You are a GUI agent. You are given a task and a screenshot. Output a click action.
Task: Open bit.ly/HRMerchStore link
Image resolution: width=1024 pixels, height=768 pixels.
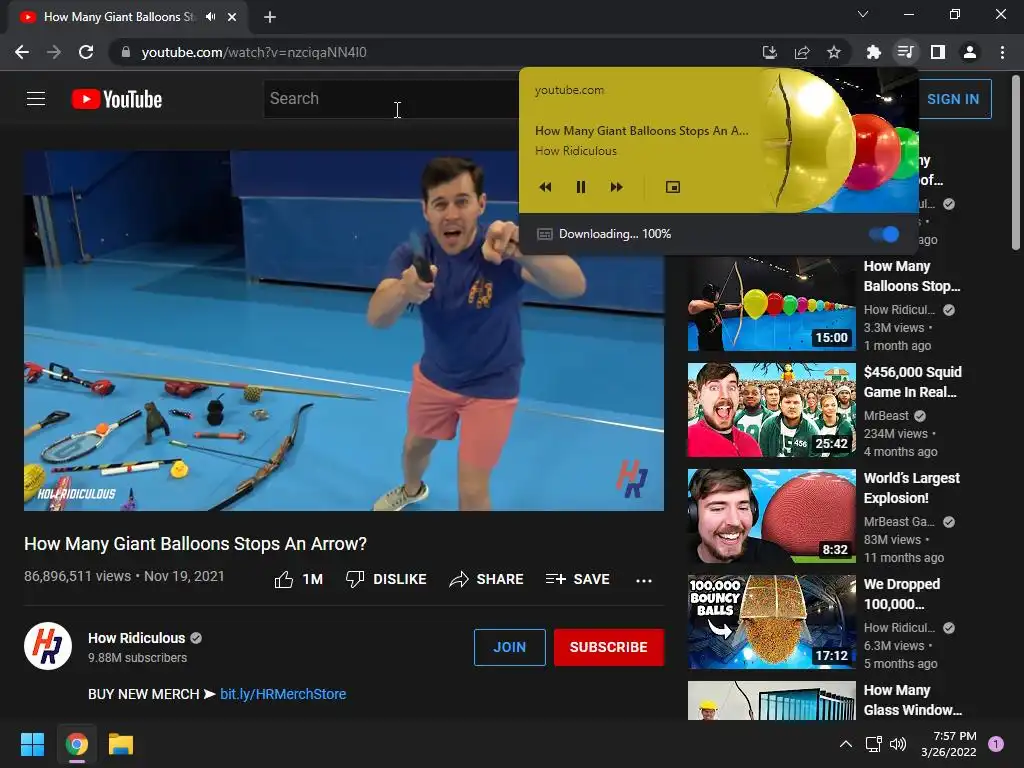click(x=283, y=694)
